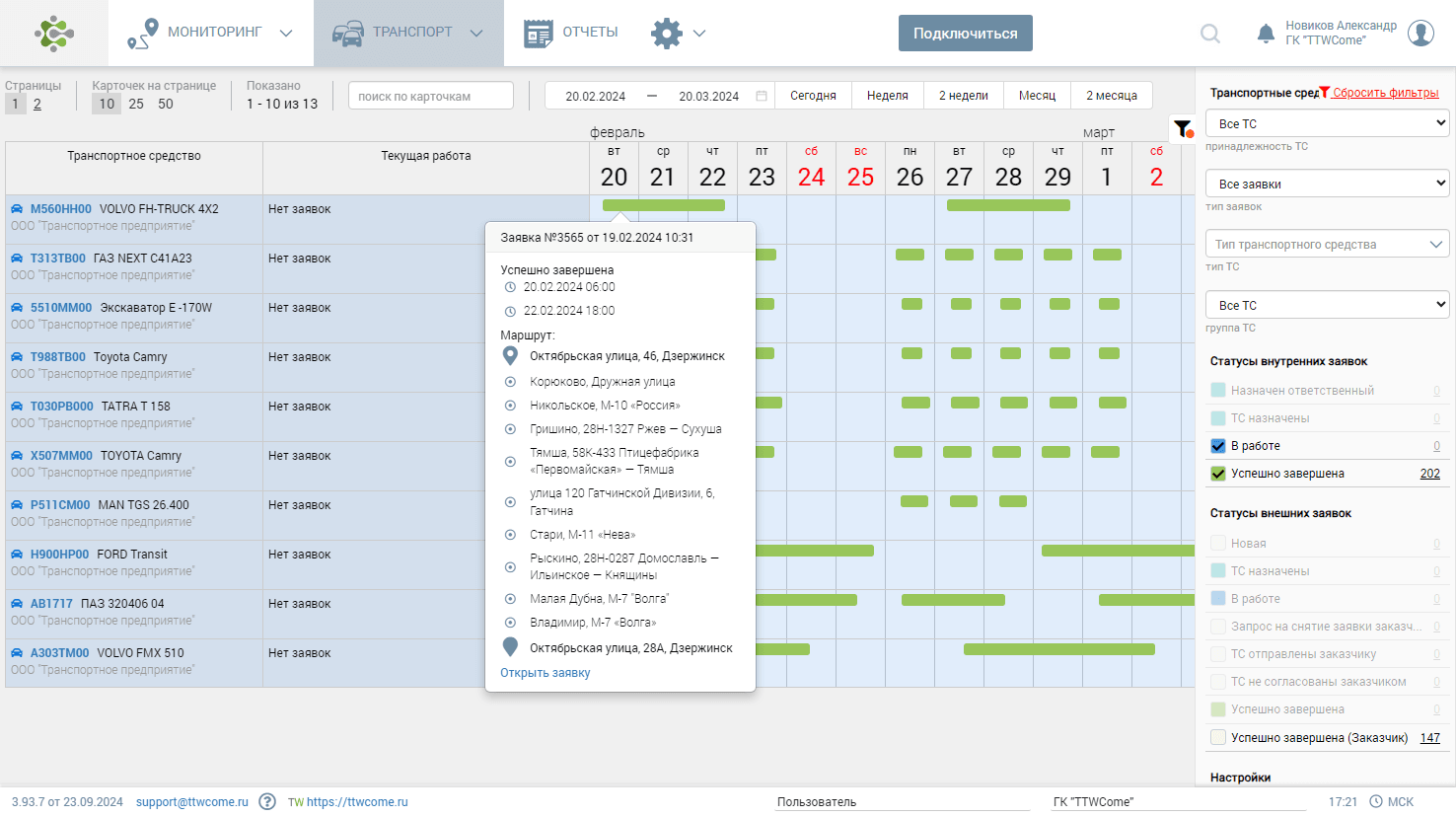Image resolution: width=1456 pixels, height=817 pixels.
Task: Click car icon of P511CM00
Action: point(17,505)
